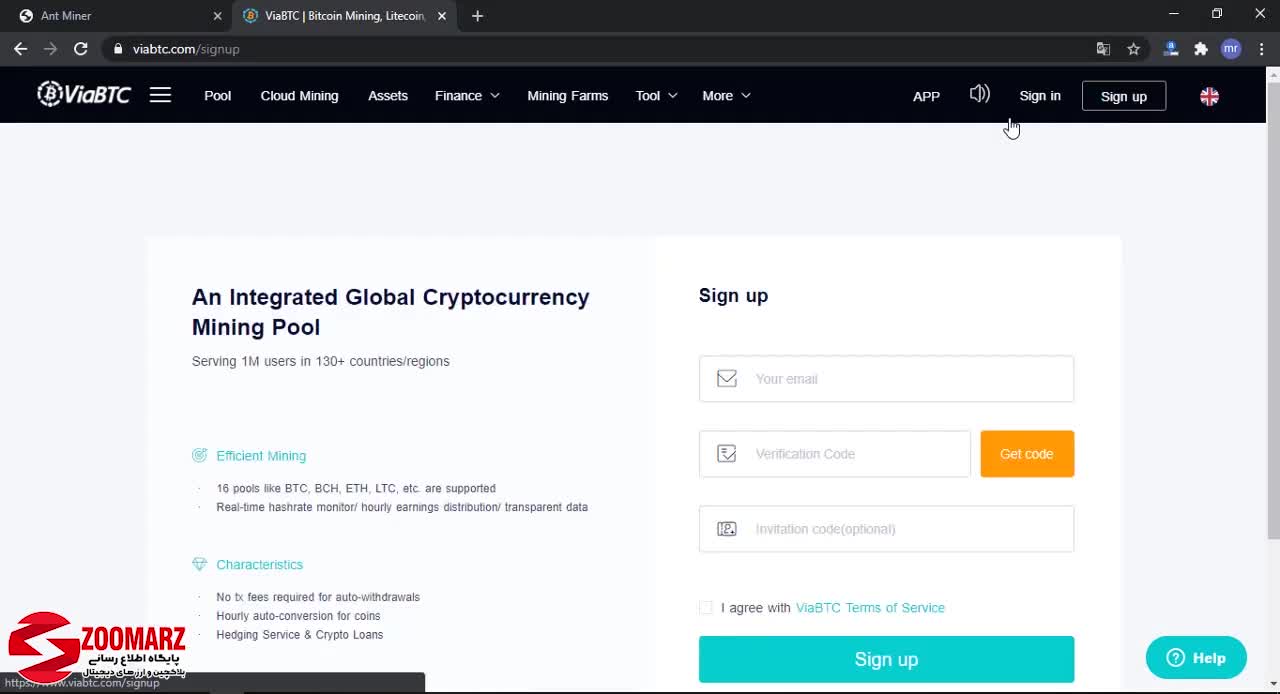Expand the Tool dropdown menu
Viewport: 1280px width, 694px height.
tap(656, 96)
